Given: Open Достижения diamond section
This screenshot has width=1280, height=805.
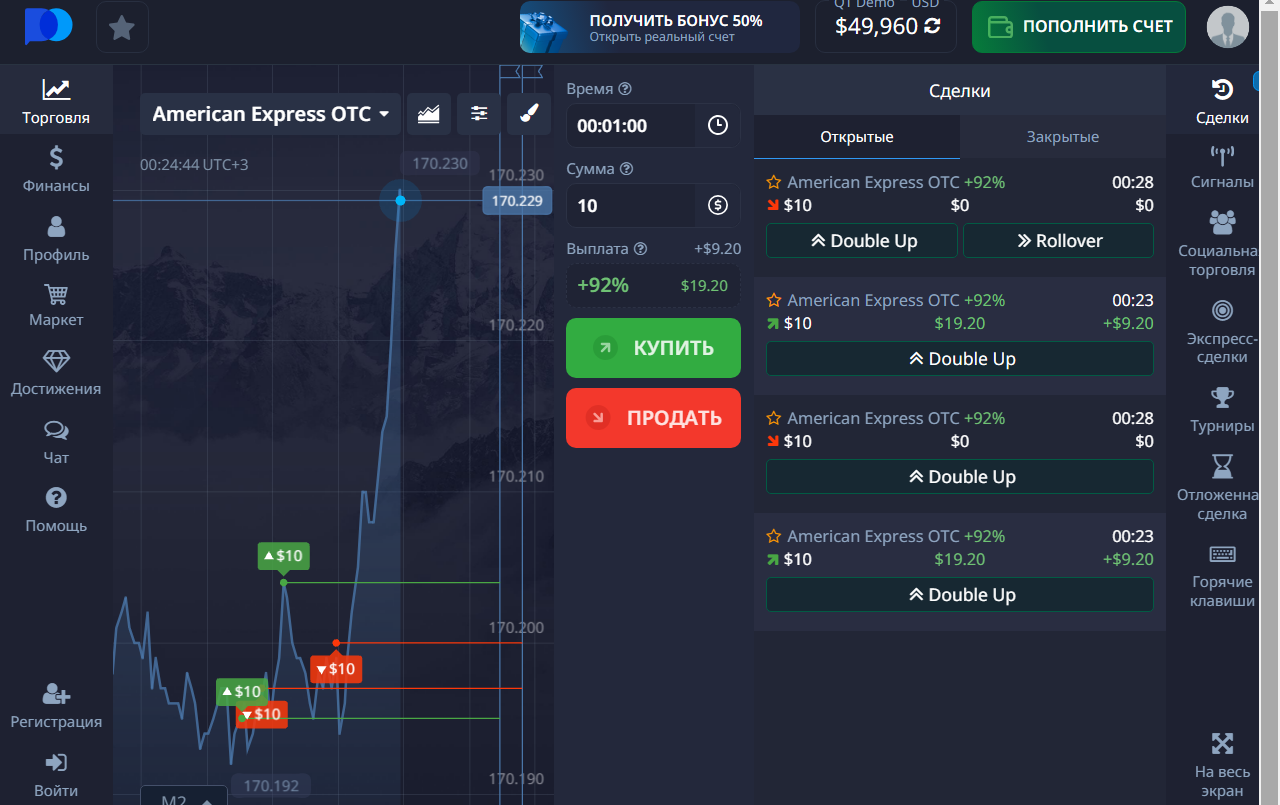Looking at the screenshot, I should [56, 374].
